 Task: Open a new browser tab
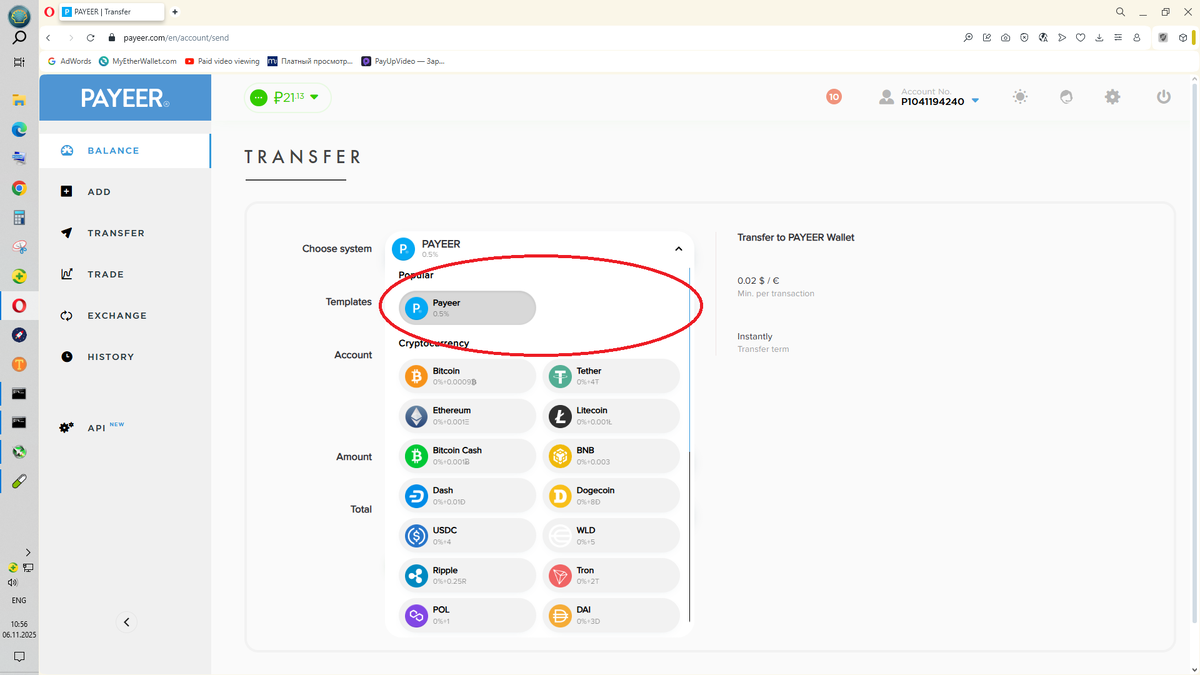pyautogui.click(x=175, y=12)
